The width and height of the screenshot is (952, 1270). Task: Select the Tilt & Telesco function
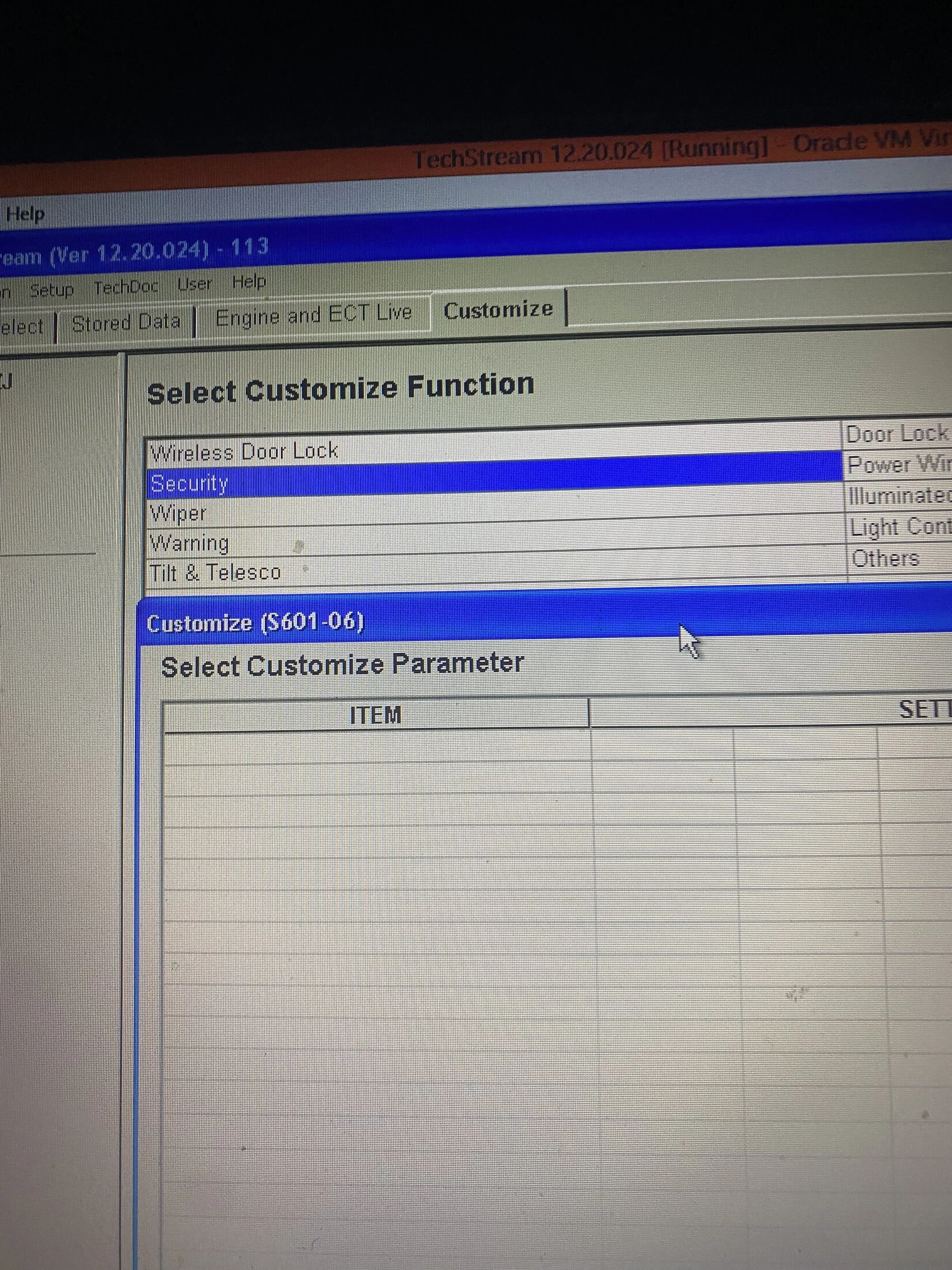215,573
